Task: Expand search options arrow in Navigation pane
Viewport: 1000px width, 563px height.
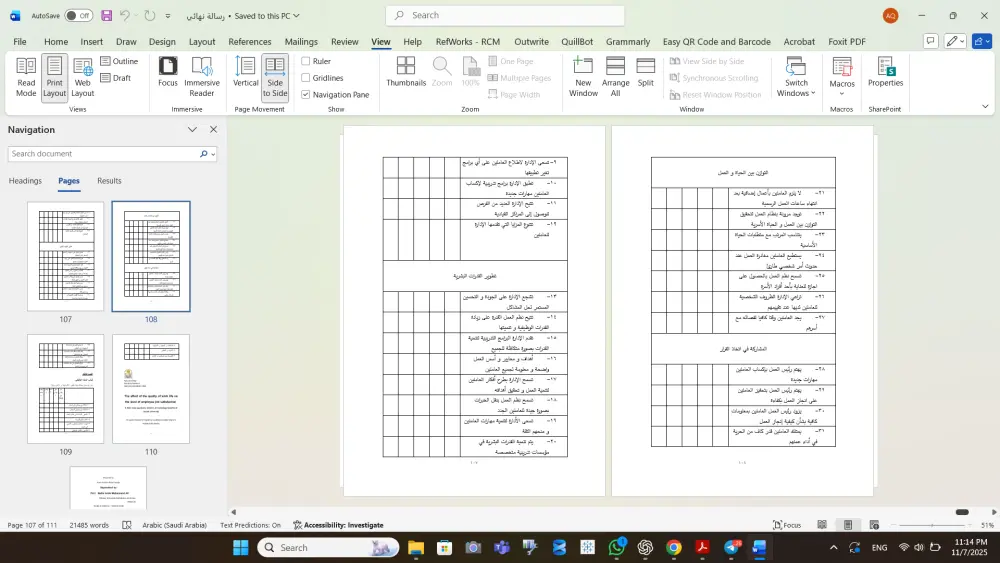Action: pos(213,154)
